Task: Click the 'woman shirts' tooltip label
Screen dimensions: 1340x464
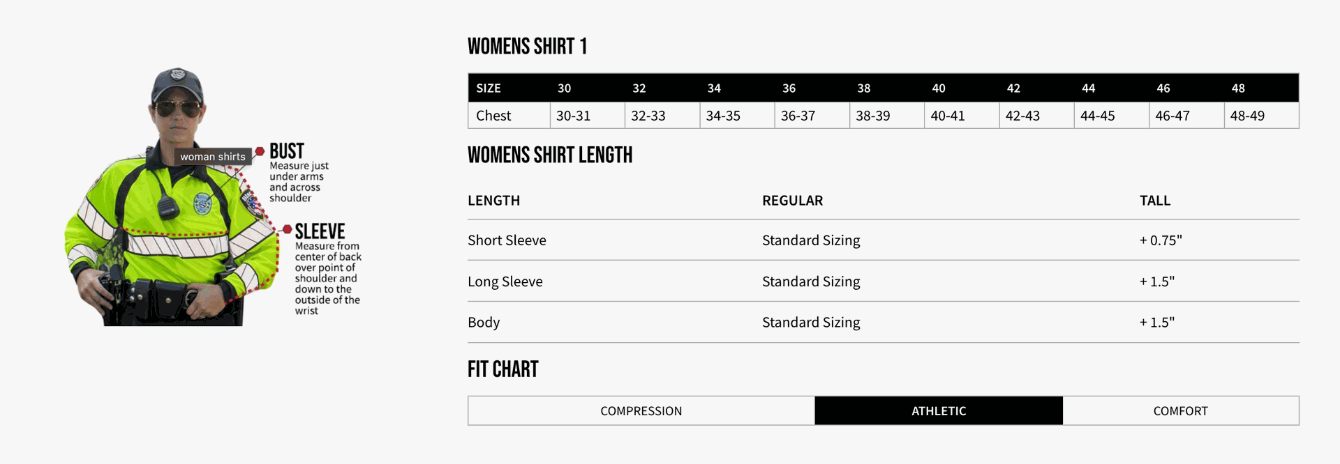Action: pos(212,156)
